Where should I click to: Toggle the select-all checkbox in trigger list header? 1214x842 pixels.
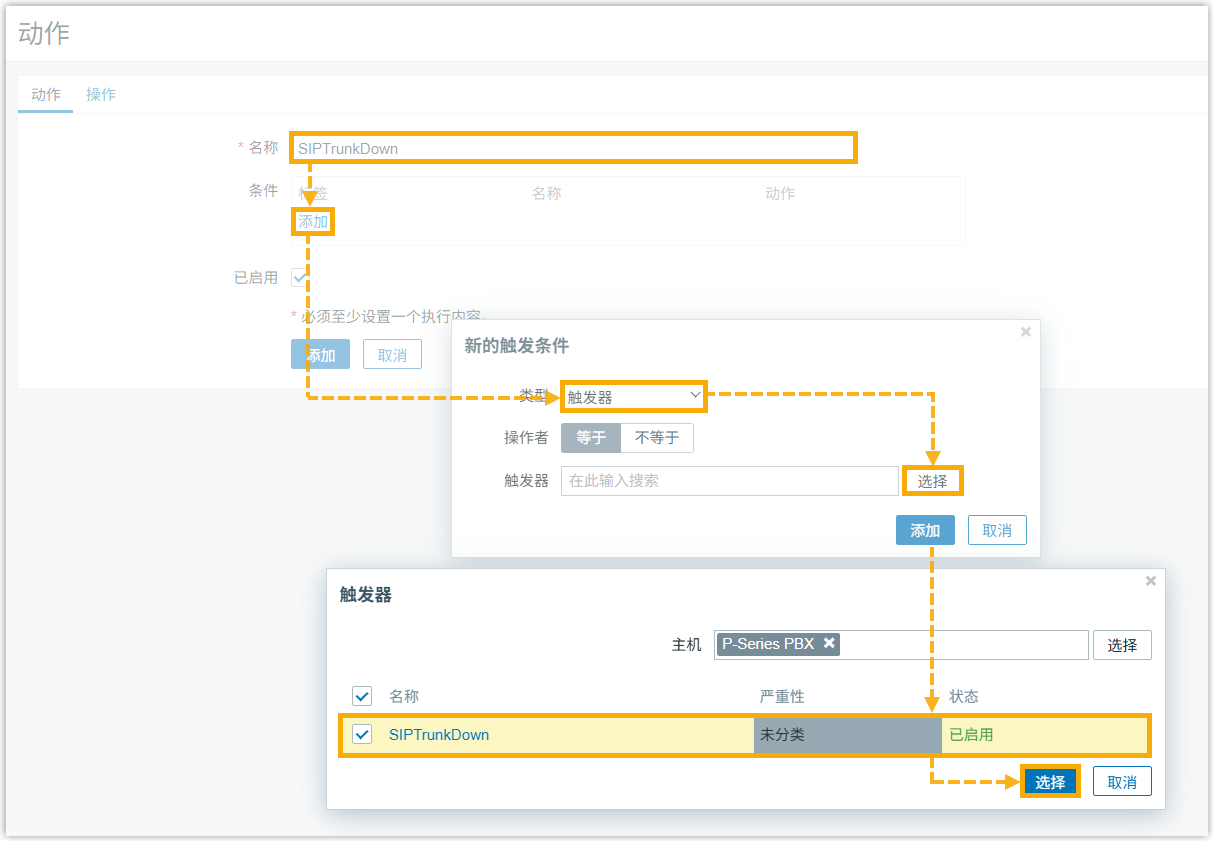pos(362,696)
